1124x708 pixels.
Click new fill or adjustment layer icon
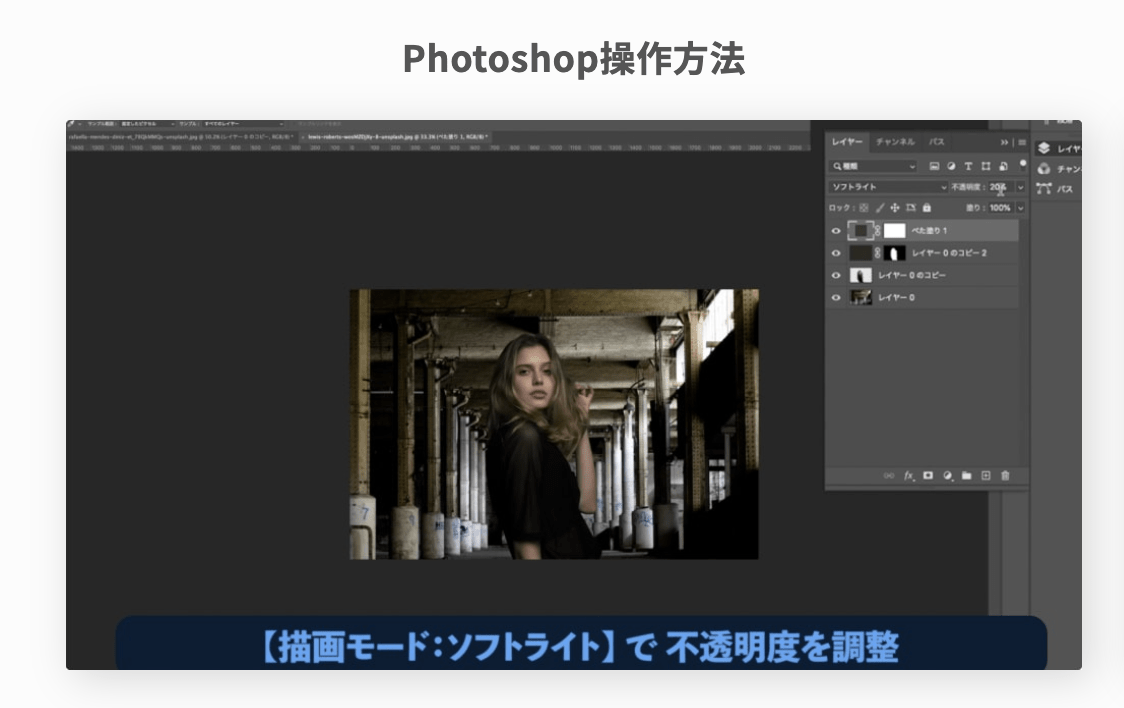coord(948,476)
